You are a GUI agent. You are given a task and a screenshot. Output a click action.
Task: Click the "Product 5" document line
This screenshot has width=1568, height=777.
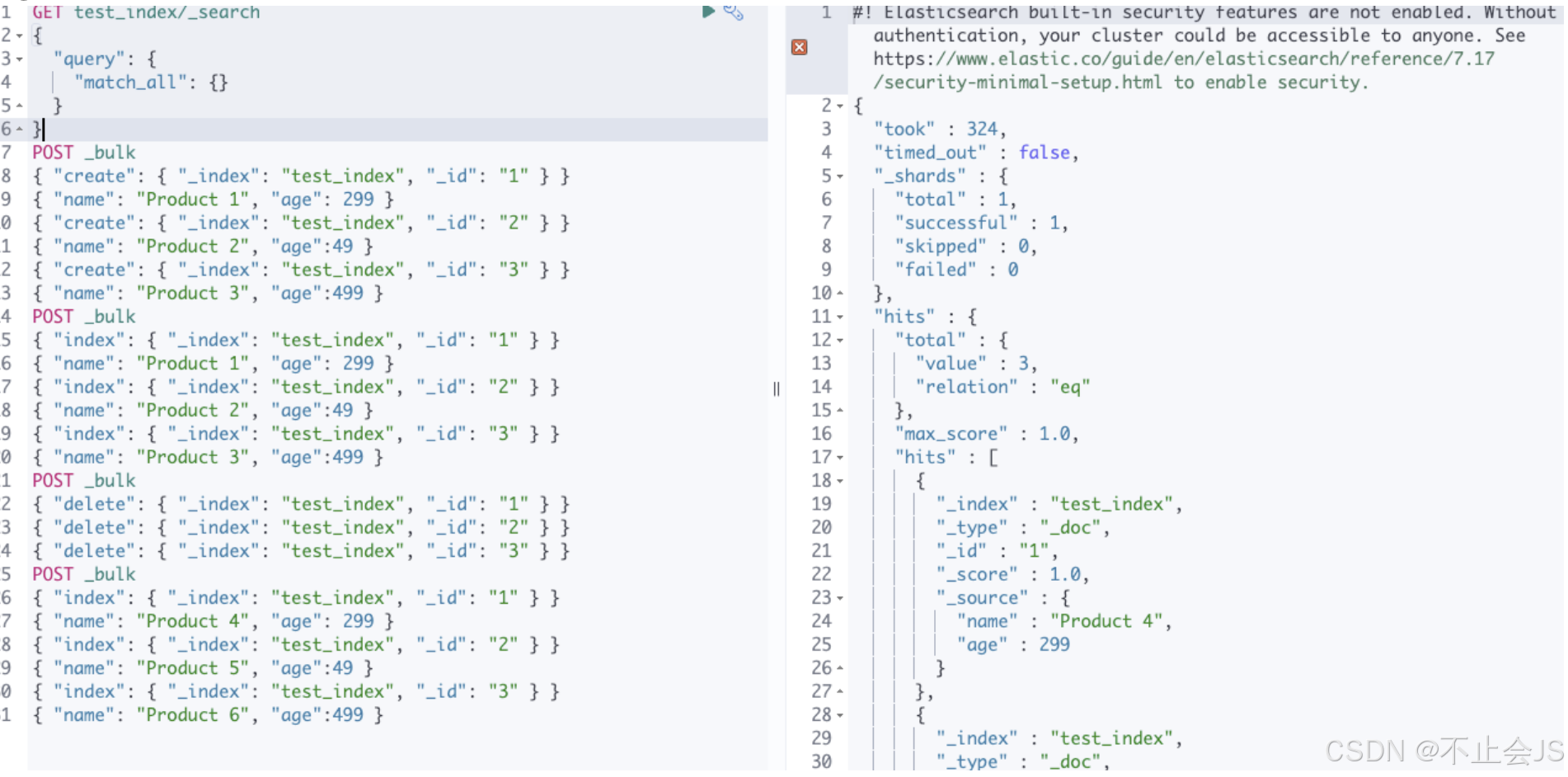pos(203,668)
